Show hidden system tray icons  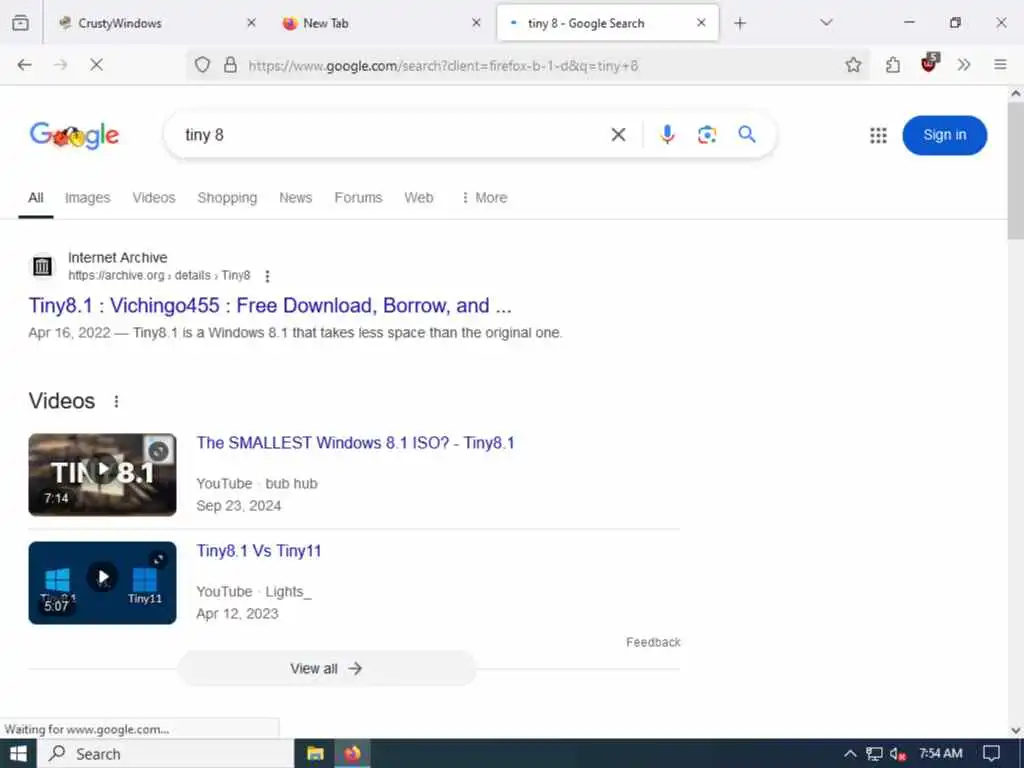850,754
